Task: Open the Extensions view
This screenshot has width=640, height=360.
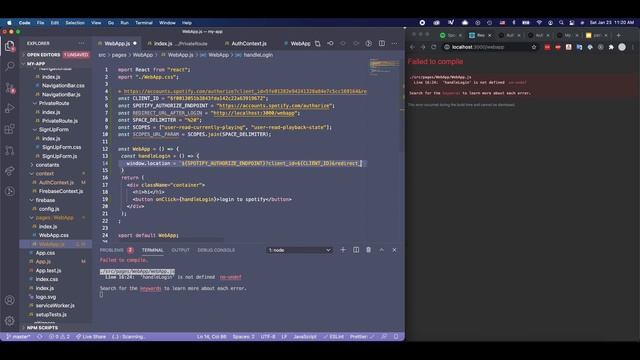Action: (10, 129)
